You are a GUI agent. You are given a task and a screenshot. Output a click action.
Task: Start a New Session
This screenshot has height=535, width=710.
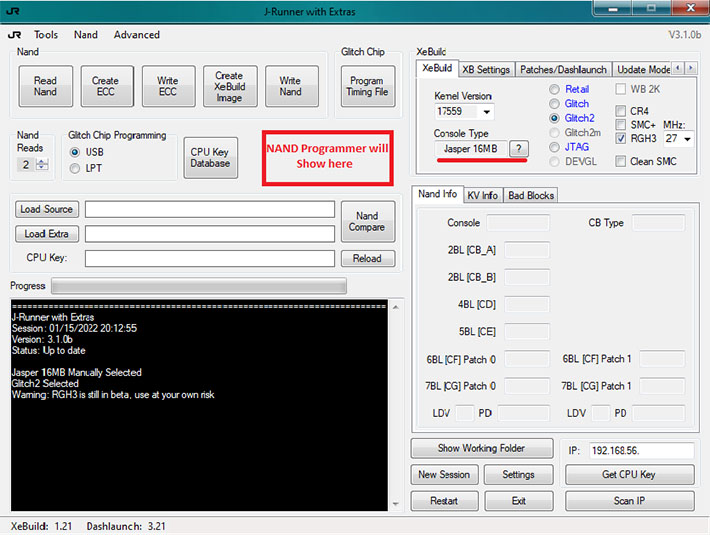tap(444, 474)
